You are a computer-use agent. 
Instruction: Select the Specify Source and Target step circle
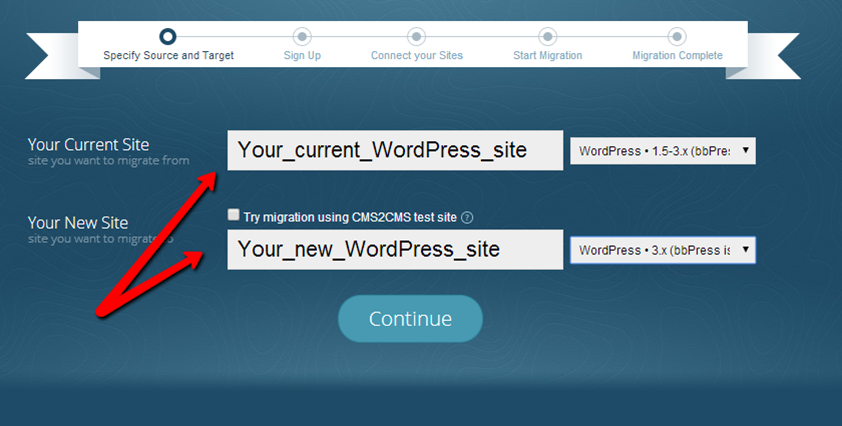[x=168, y=37]
